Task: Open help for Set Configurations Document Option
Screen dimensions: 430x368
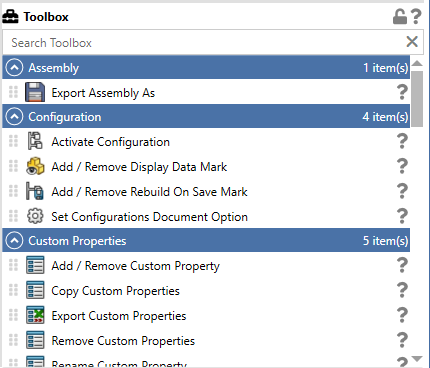Action: click(x=402, y=216)
